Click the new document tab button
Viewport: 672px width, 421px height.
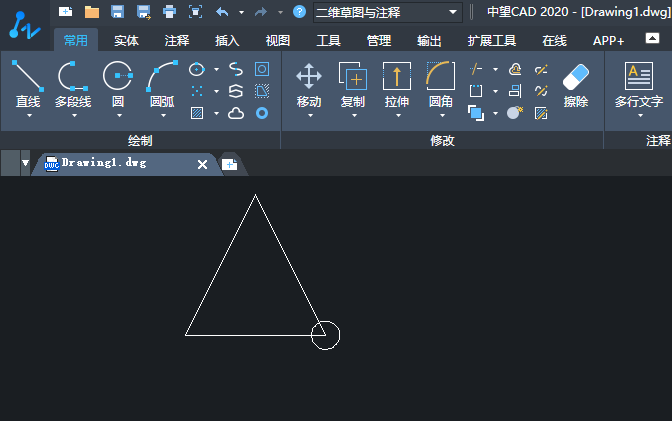pos(230,164)
